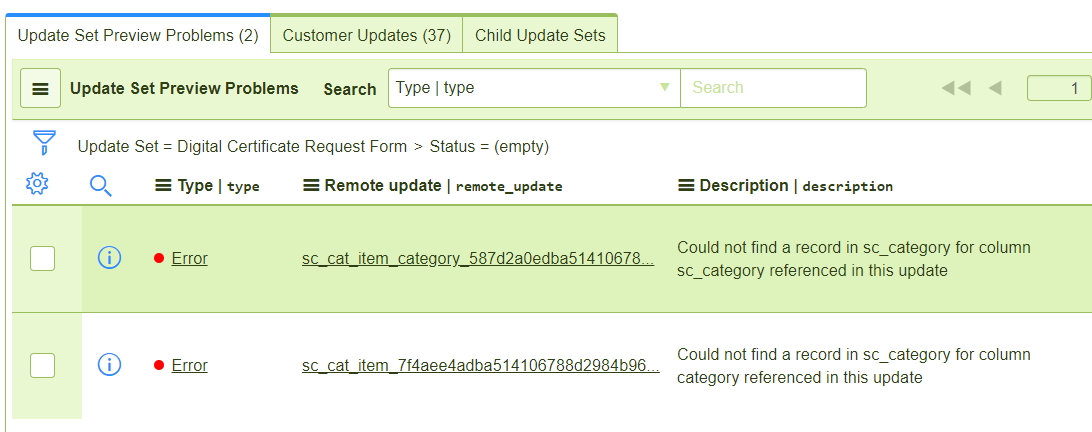
Task: Open Description column header menu icon
Action: [x=686, y=186]
